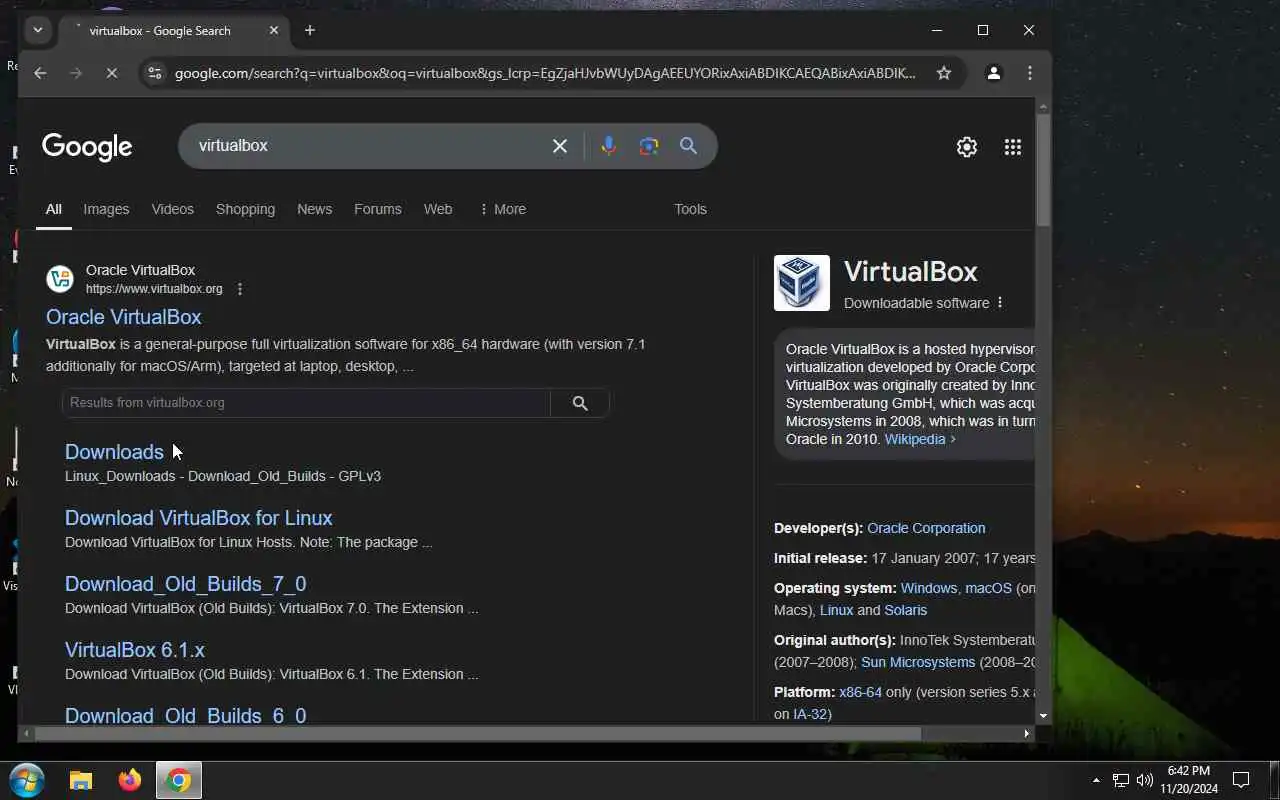Screen dimensions: 1280x800
Task: Click the address bar URL
Action: coord(545,73)
